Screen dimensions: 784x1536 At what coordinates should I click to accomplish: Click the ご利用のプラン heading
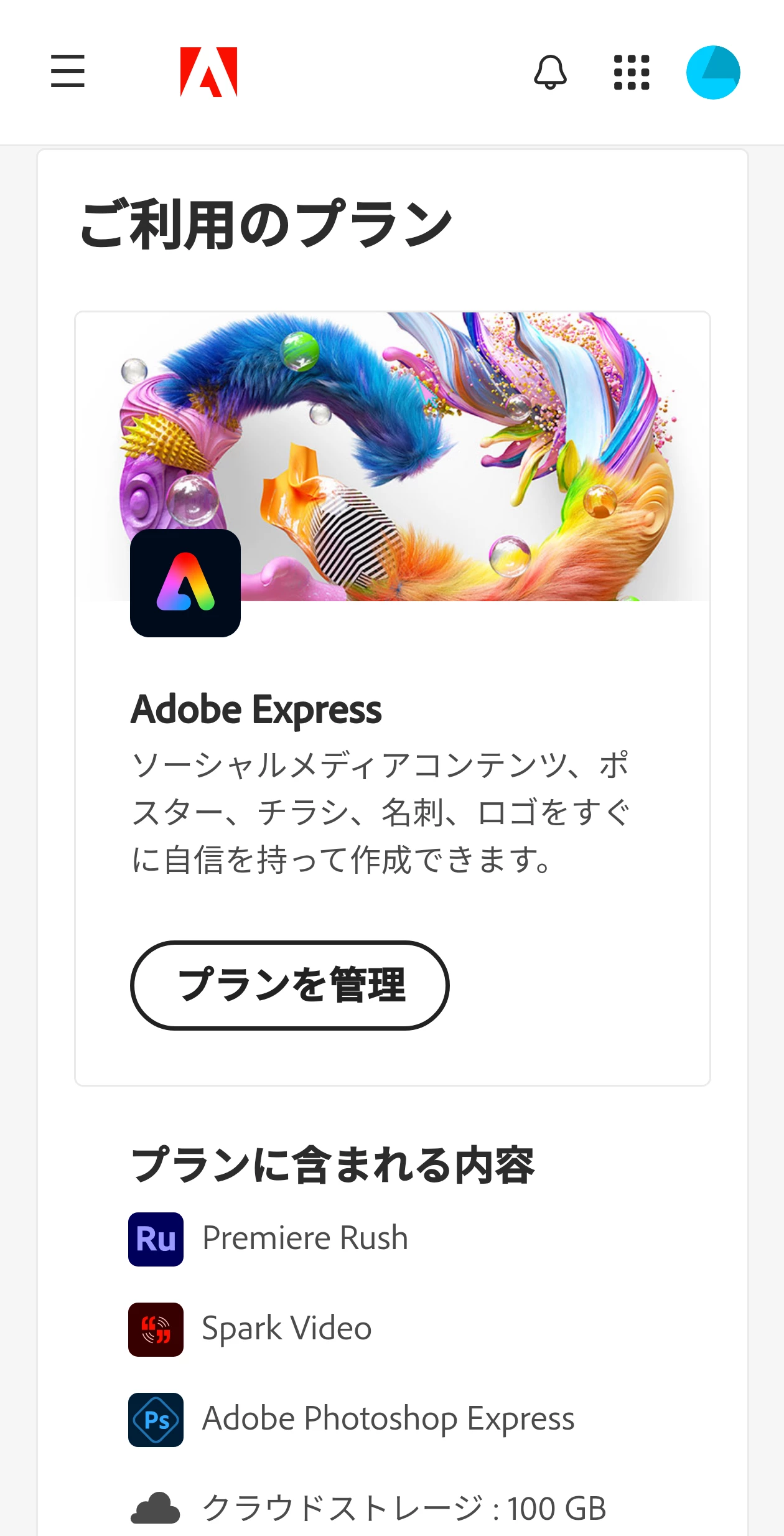point(266,225)
